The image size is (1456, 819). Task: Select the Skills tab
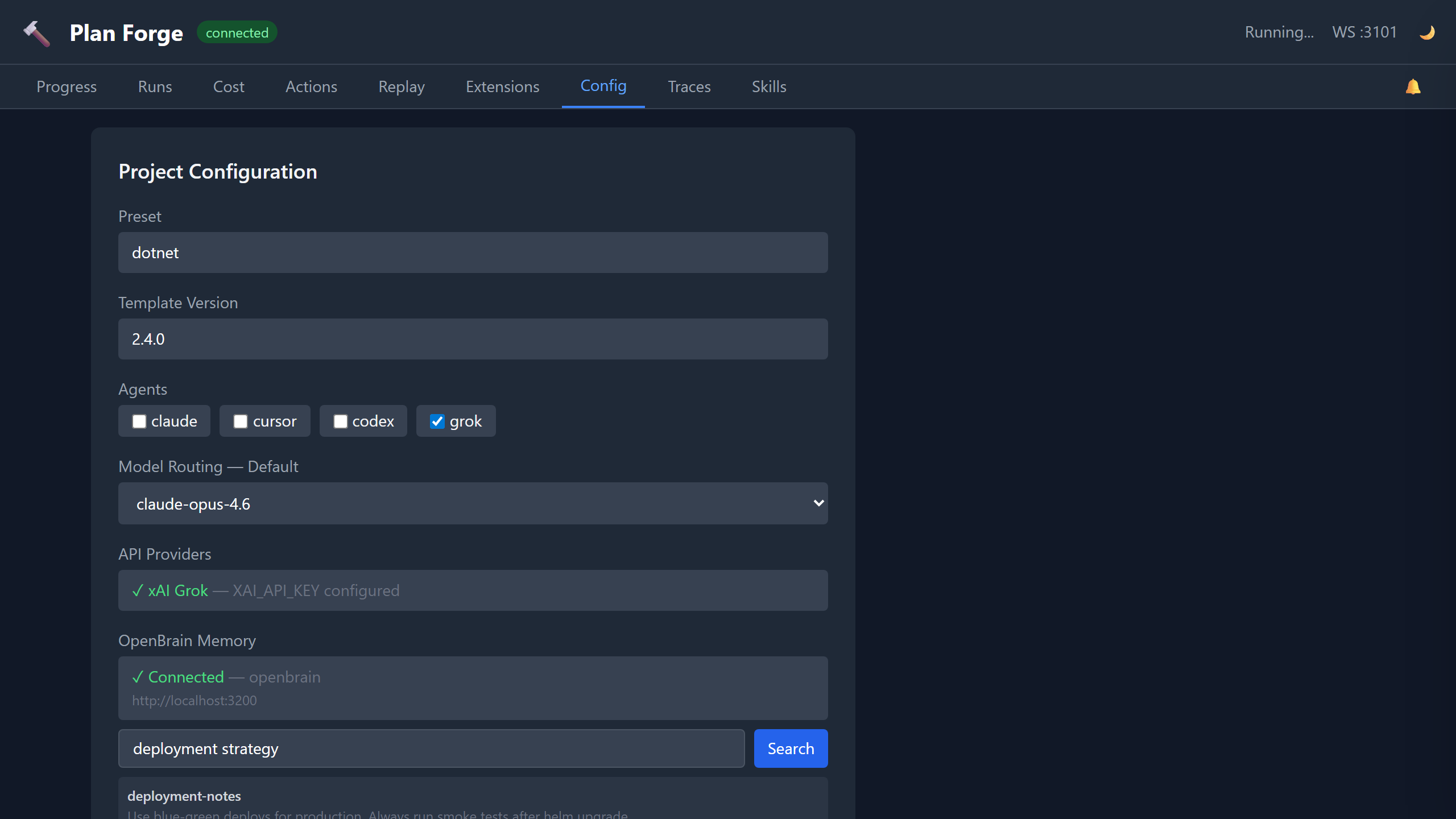tap(768, 86)
